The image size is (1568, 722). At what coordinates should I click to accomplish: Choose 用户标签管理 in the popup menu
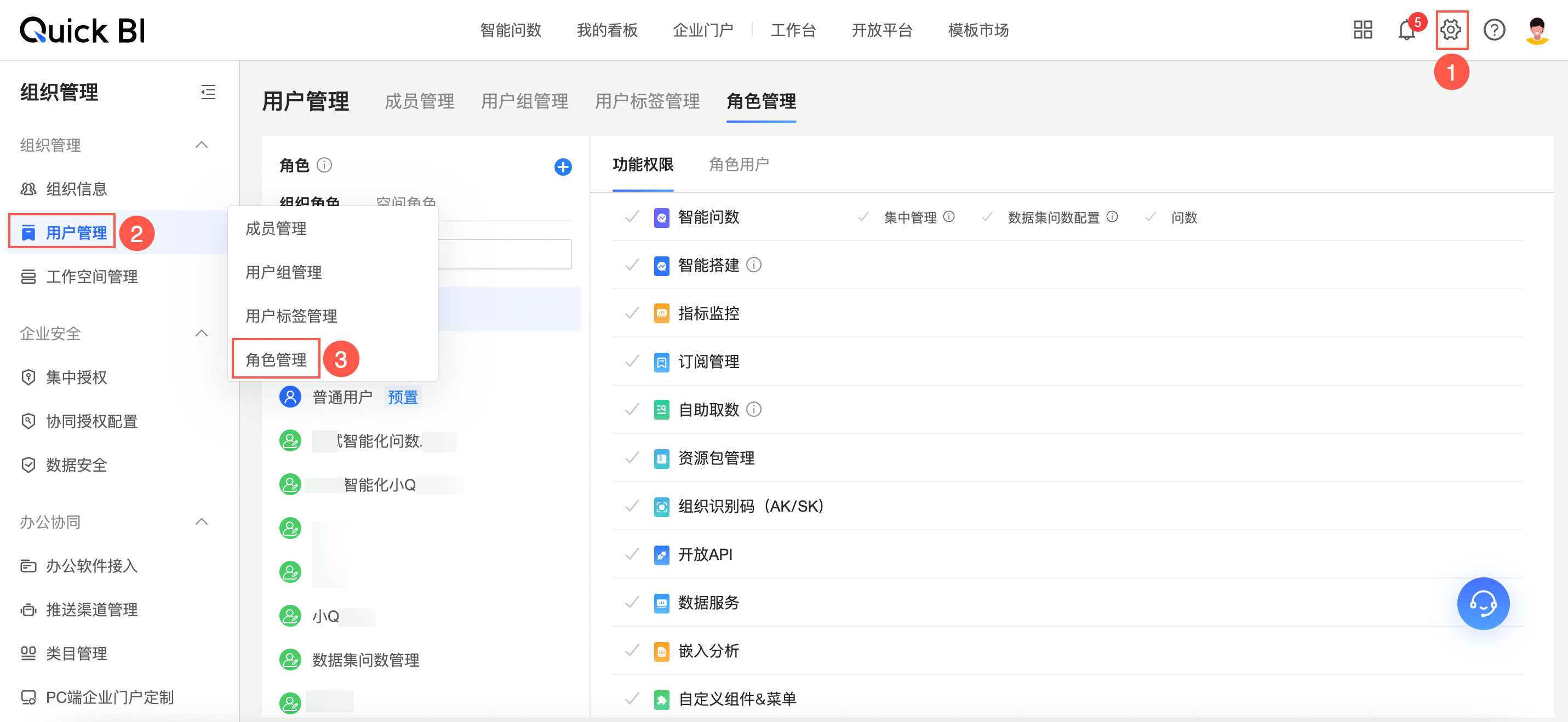291,316
